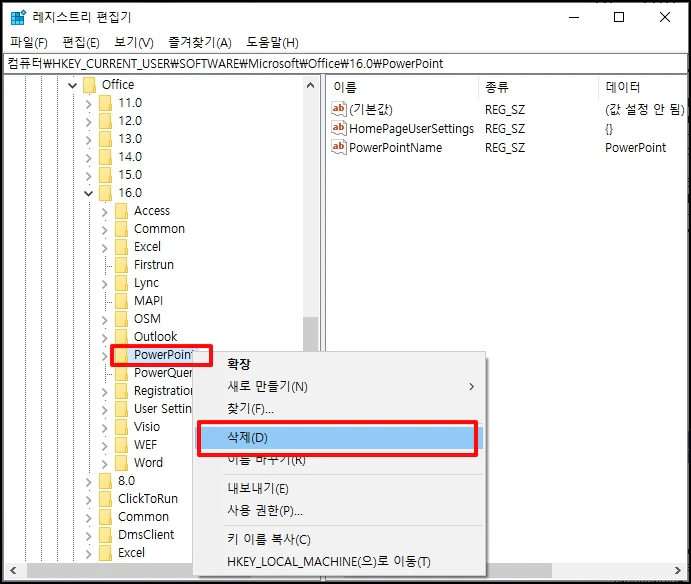691x584 pixels.
Task: Open the 보기(V) menu
Action: pyautogui.click(x=134, y=43)
